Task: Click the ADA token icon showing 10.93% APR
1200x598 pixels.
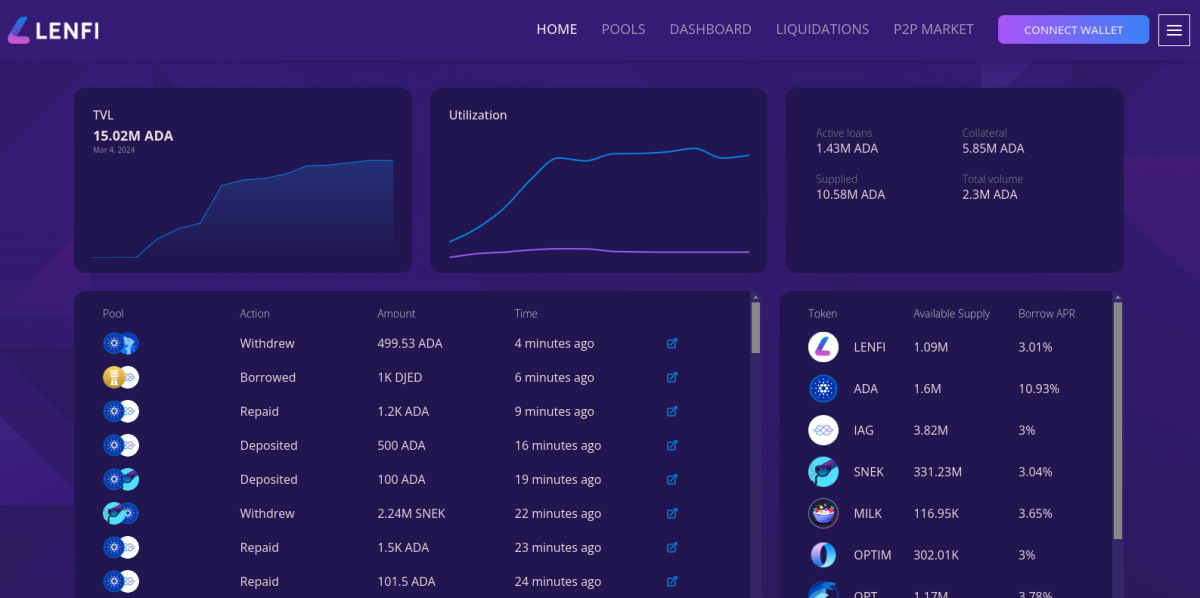Action: click(x=823, y=388)
